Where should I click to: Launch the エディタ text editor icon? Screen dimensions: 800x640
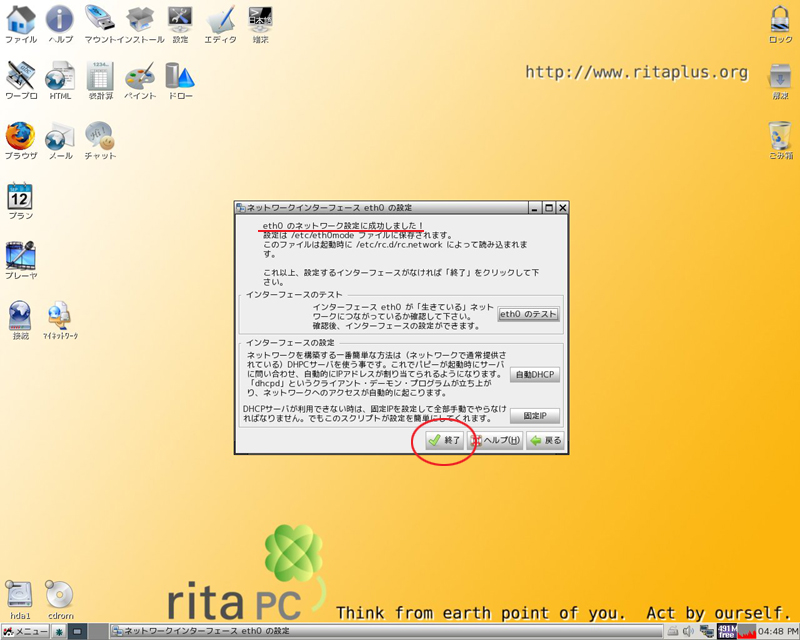click(x=220, y=20)
